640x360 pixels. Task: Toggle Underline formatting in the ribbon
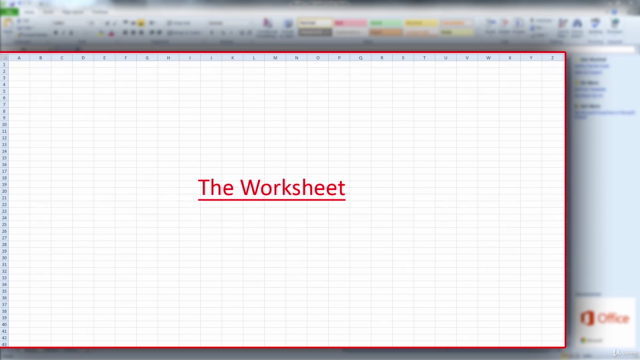tap(71, 33)
